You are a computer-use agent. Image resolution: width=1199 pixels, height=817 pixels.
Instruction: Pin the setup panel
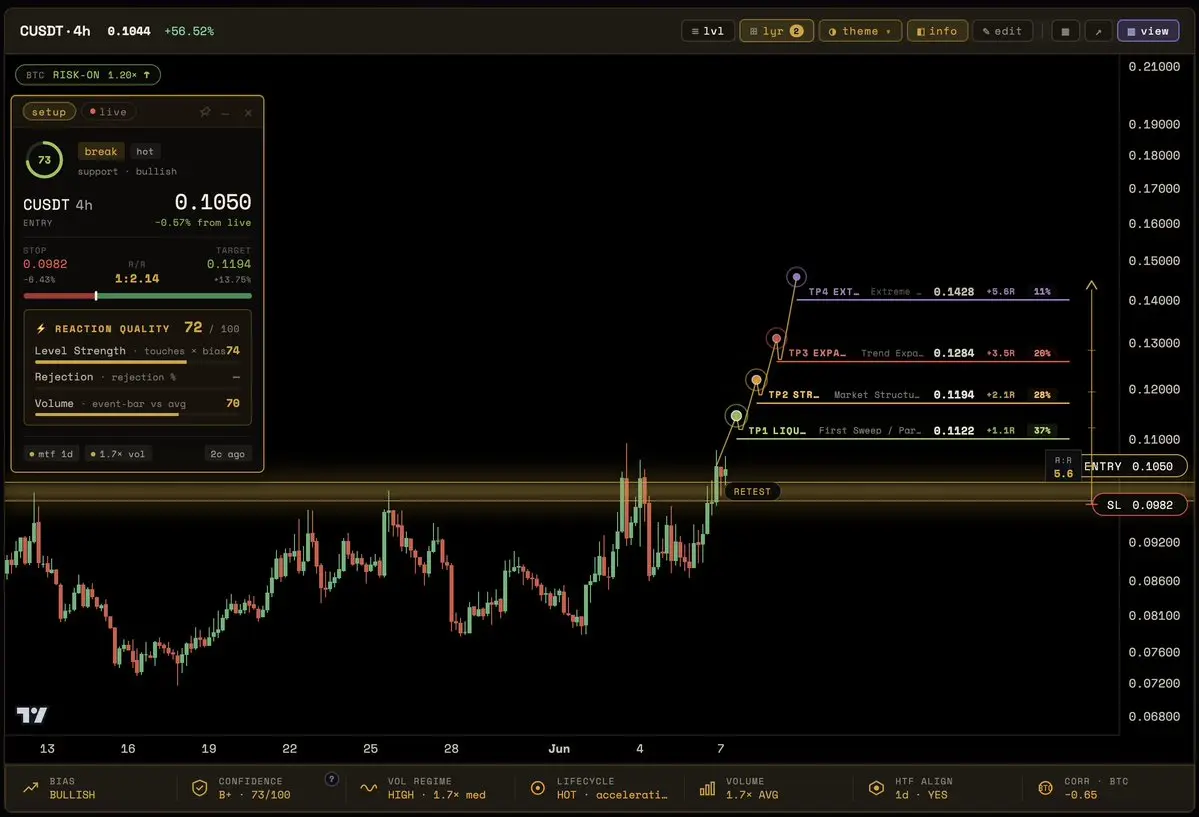click(205, 112)
